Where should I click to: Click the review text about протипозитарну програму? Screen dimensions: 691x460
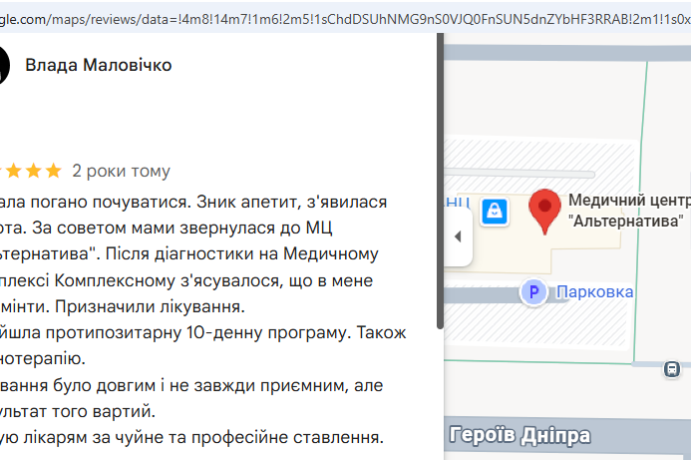pos(203,333)
